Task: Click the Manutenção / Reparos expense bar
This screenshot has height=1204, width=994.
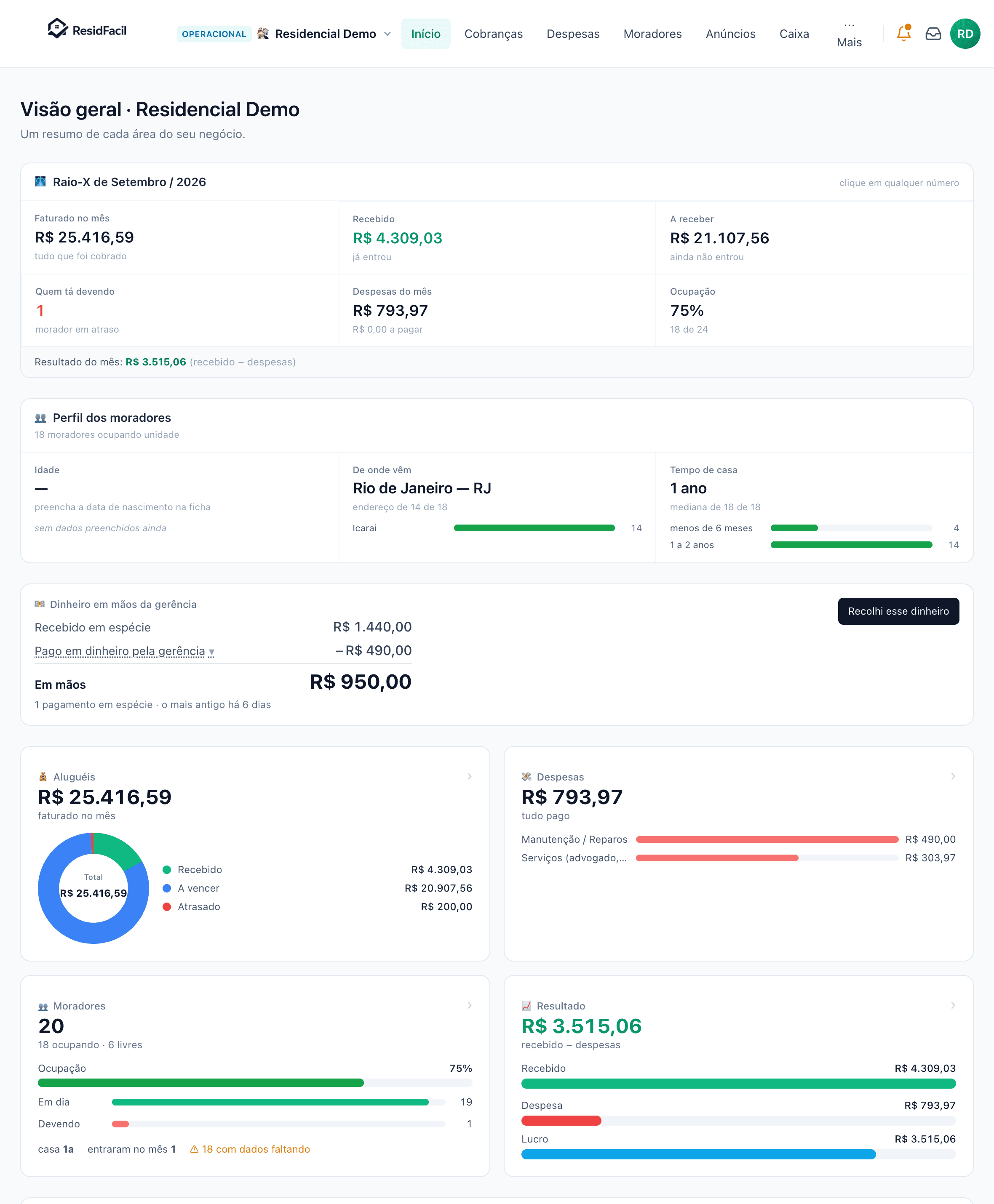Action: pos(767,839)
